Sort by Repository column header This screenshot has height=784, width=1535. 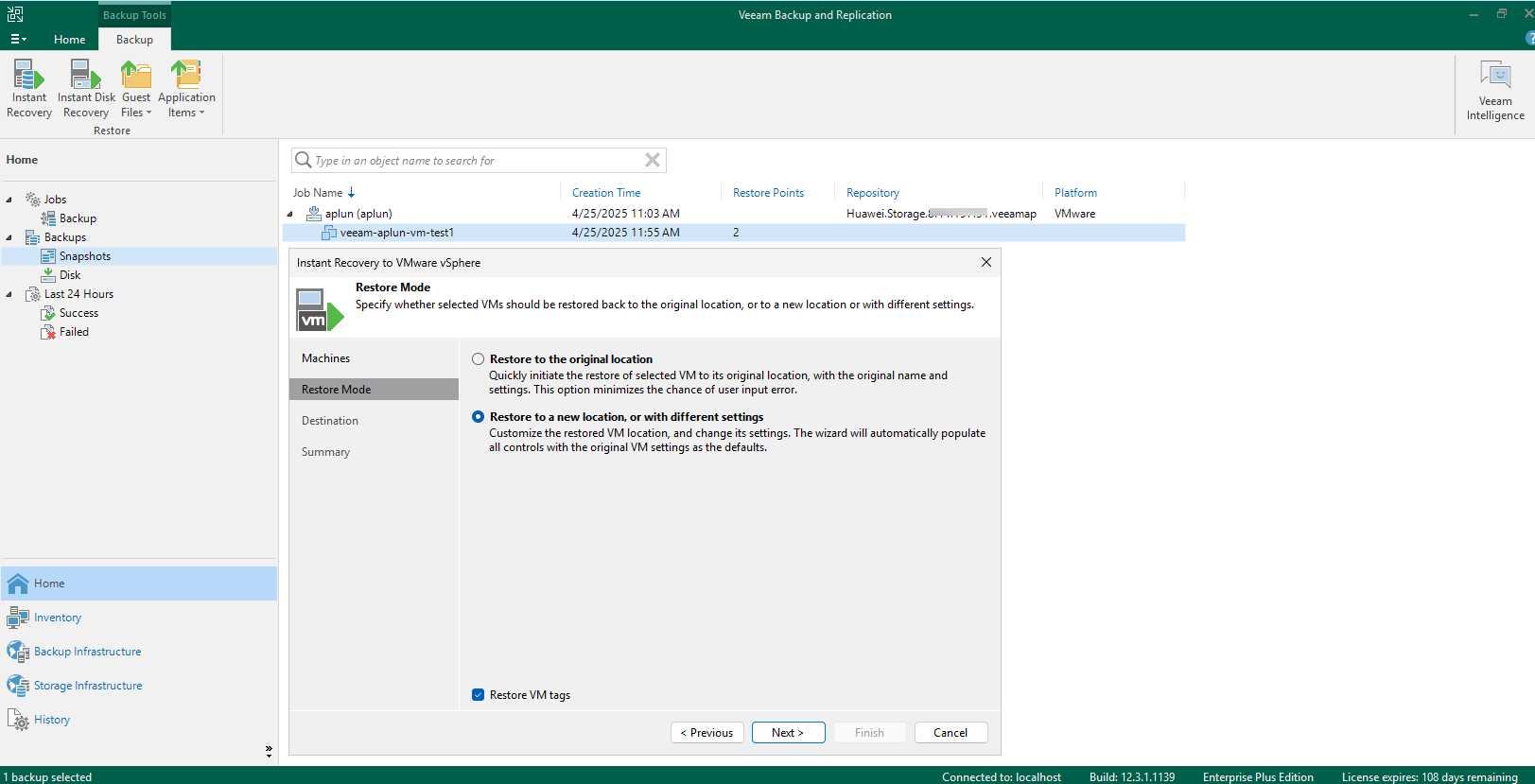[873, 193]
